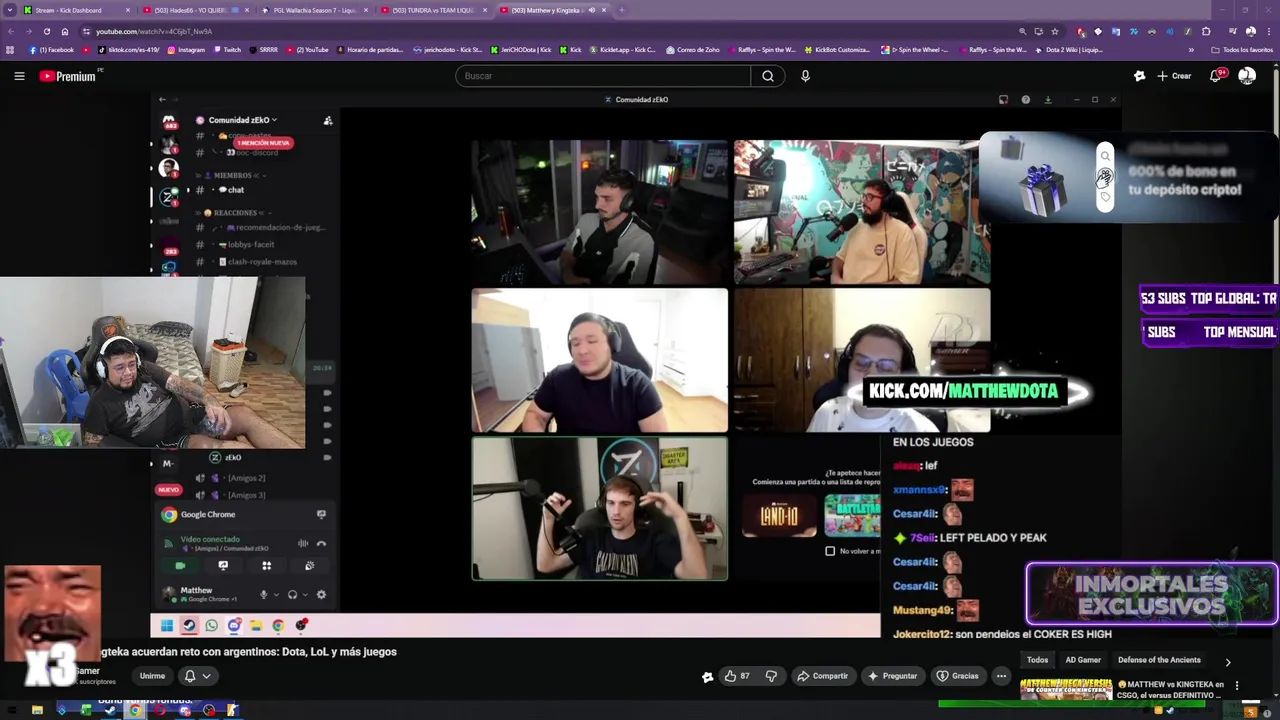Open Discord user settings gear

[321, 594]
